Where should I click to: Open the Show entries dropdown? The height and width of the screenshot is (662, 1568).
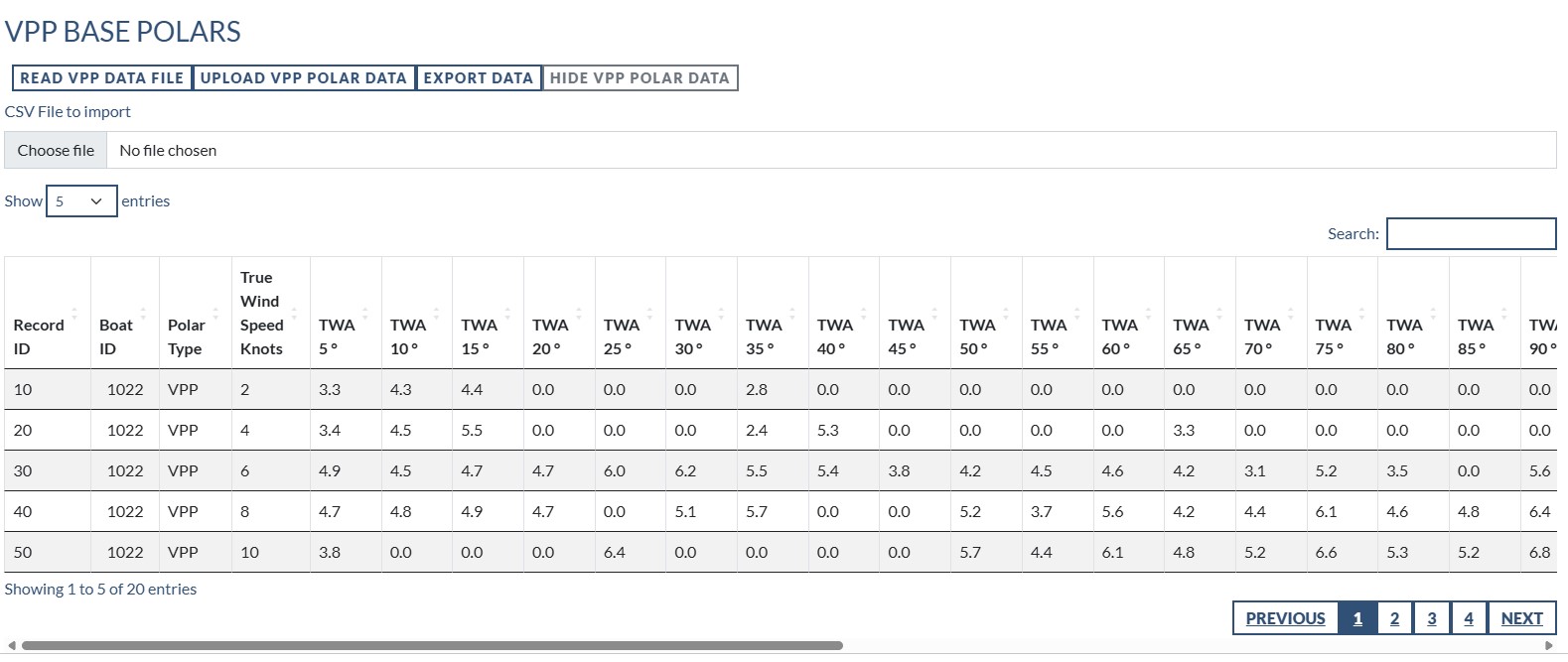coord(81,201)
